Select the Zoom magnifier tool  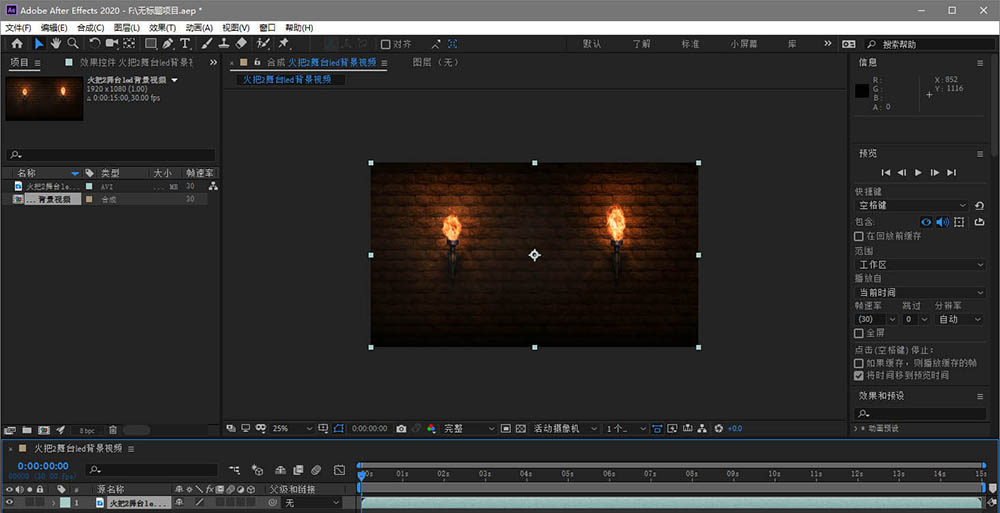click(x=73, y=44)
